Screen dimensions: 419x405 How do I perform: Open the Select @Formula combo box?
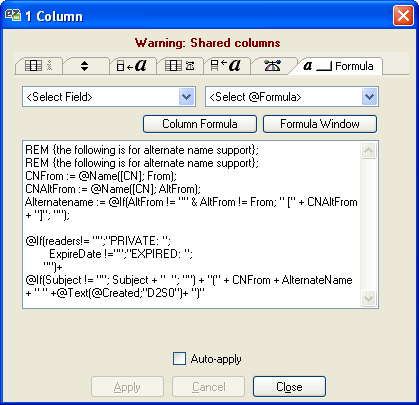click(292, 97)
